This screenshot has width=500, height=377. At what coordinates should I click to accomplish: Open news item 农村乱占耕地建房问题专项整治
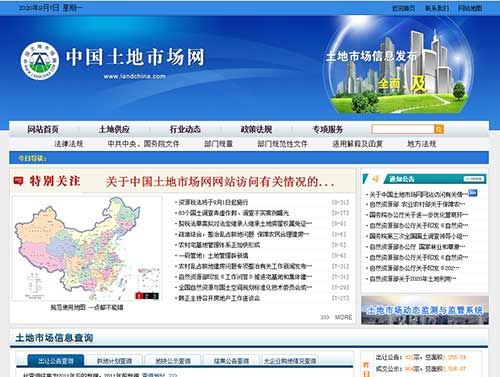[245, 266]
